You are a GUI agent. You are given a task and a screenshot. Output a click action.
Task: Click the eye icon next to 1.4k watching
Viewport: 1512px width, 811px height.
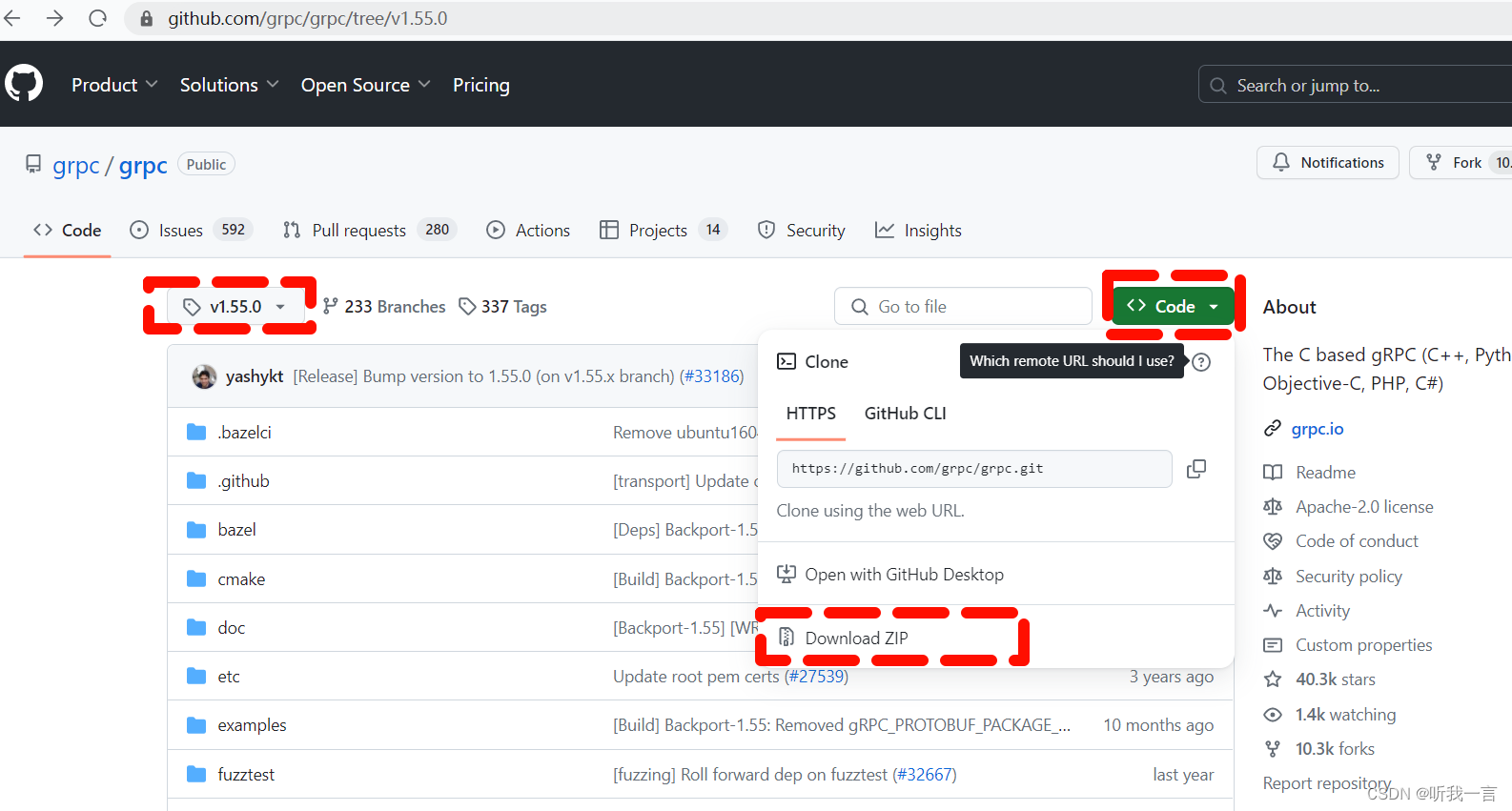1273,715
